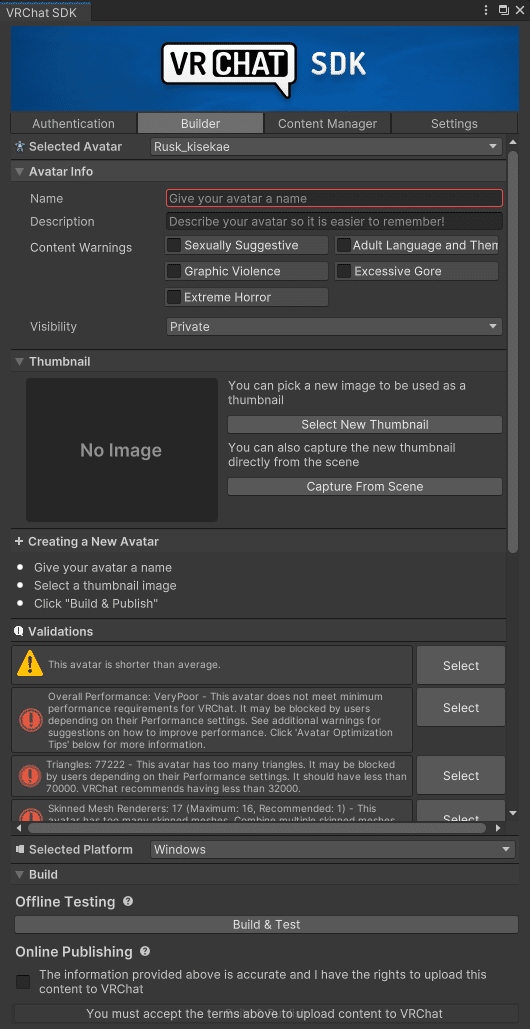Select the Builder tab

(200, 123)
